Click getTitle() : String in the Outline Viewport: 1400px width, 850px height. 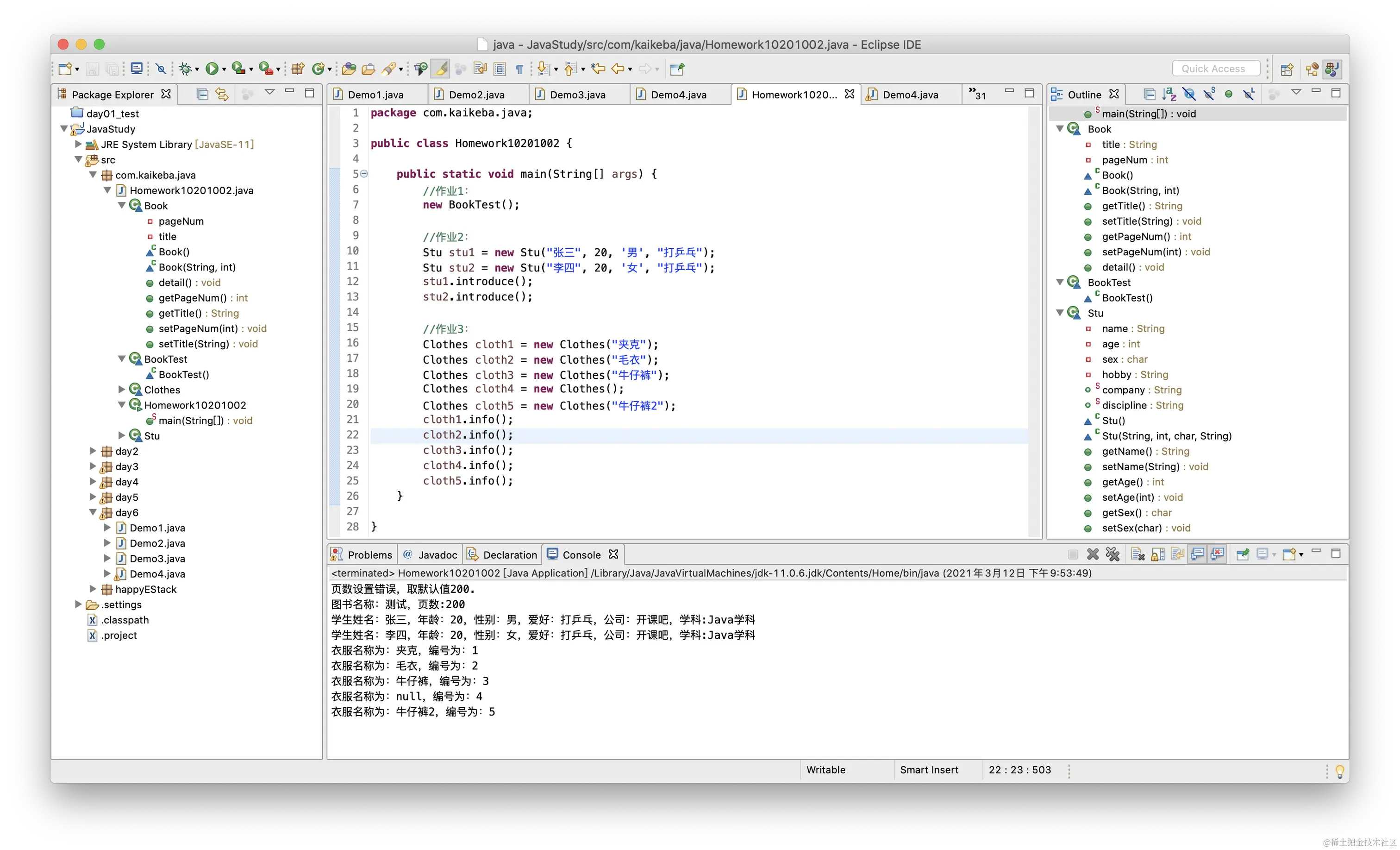click(1133, 206)
